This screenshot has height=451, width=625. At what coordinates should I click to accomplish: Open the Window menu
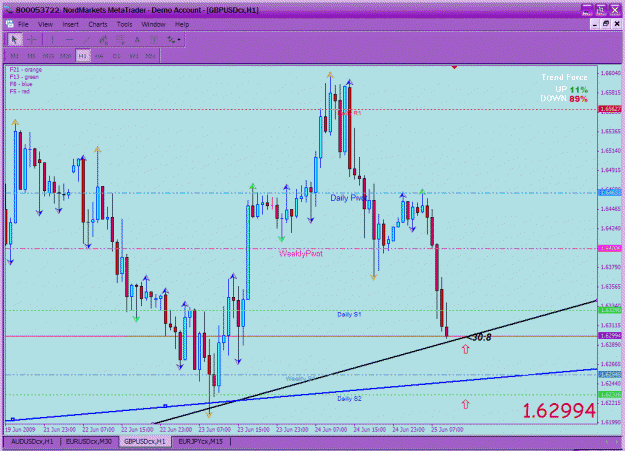click(153, 24)
